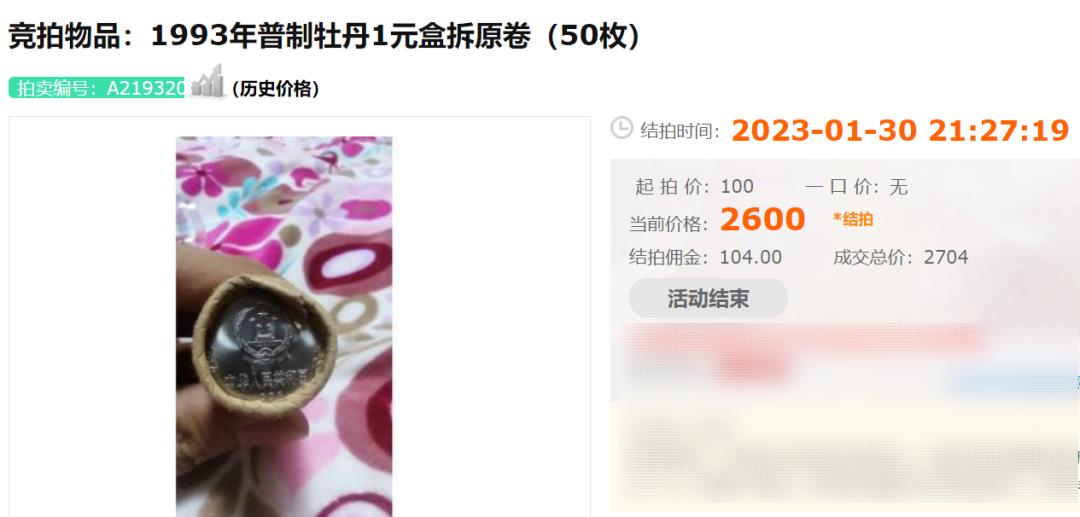The width and height of the screenshot is (1080, 517).
Task: Click the 一口价 无 buy-now field
Action: coord(856,187)
